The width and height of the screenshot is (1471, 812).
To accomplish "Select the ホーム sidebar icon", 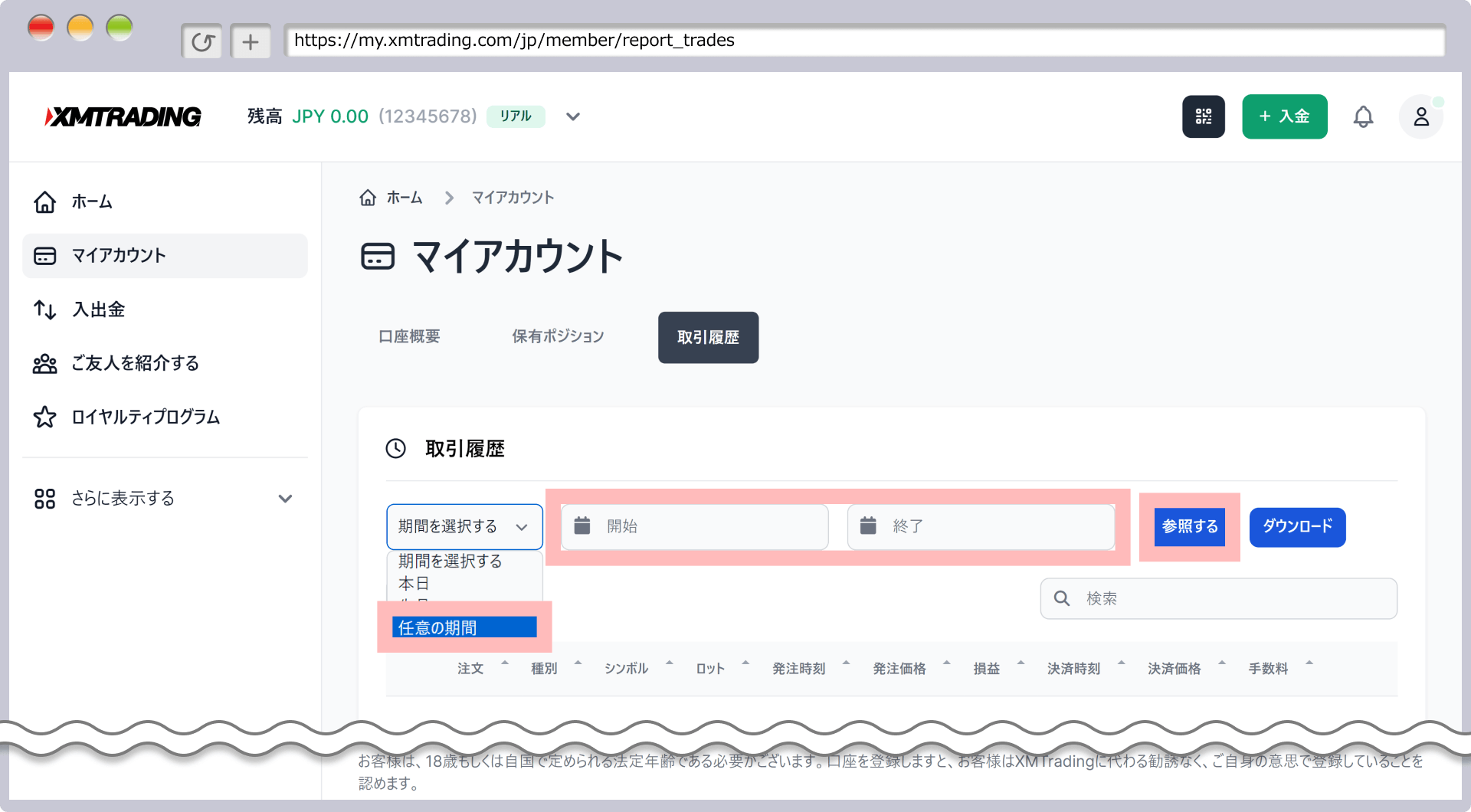I will [x=44, y=202].
